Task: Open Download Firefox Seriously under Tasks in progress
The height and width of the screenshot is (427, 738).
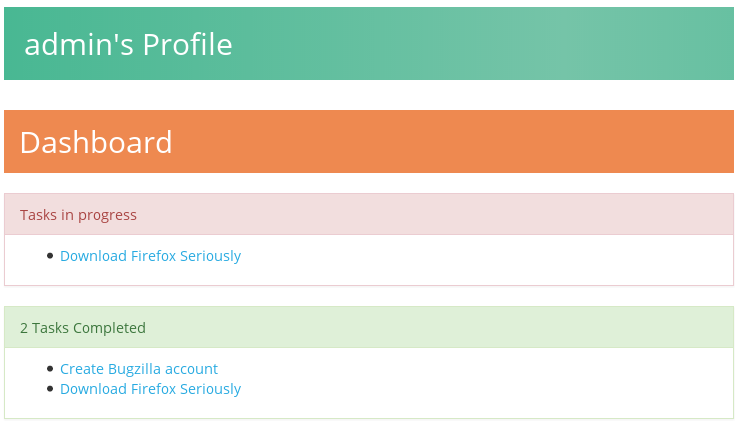Action: (150, 256)
